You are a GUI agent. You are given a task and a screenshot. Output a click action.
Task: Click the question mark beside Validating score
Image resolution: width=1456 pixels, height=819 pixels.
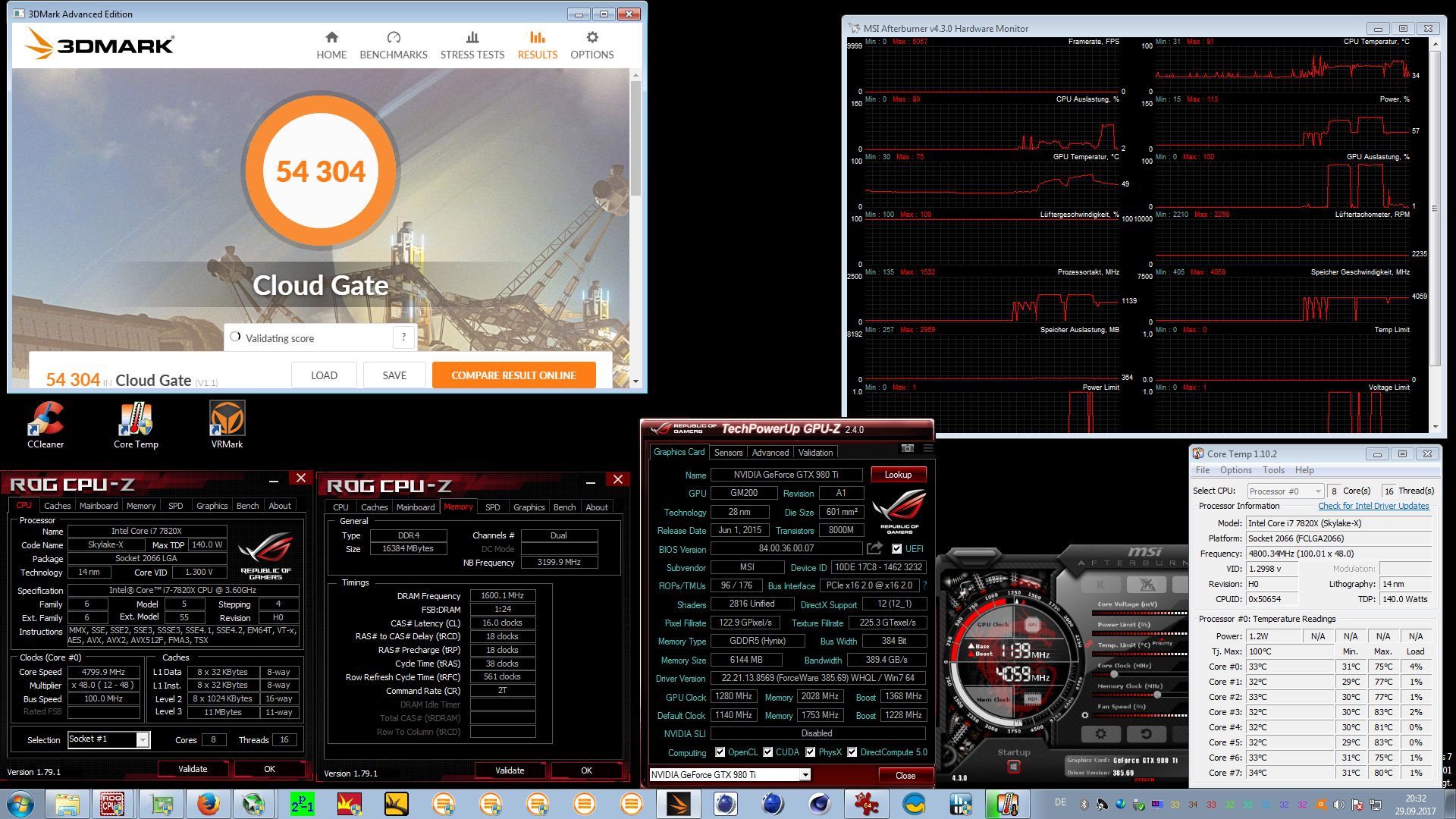pos(403,337)
